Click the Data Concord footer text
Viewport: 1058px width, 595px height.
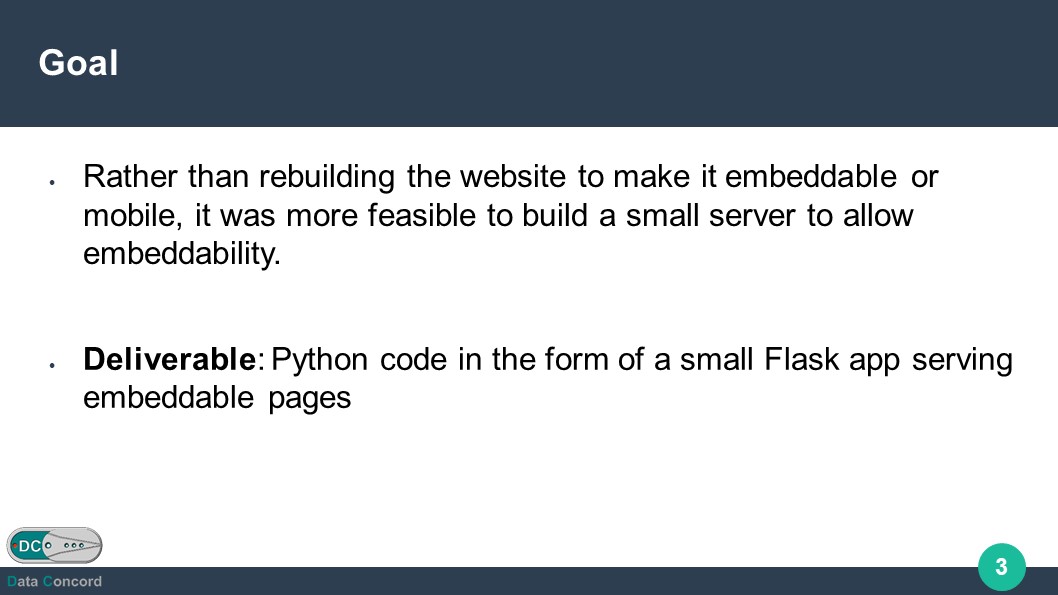tap(54, 582)
